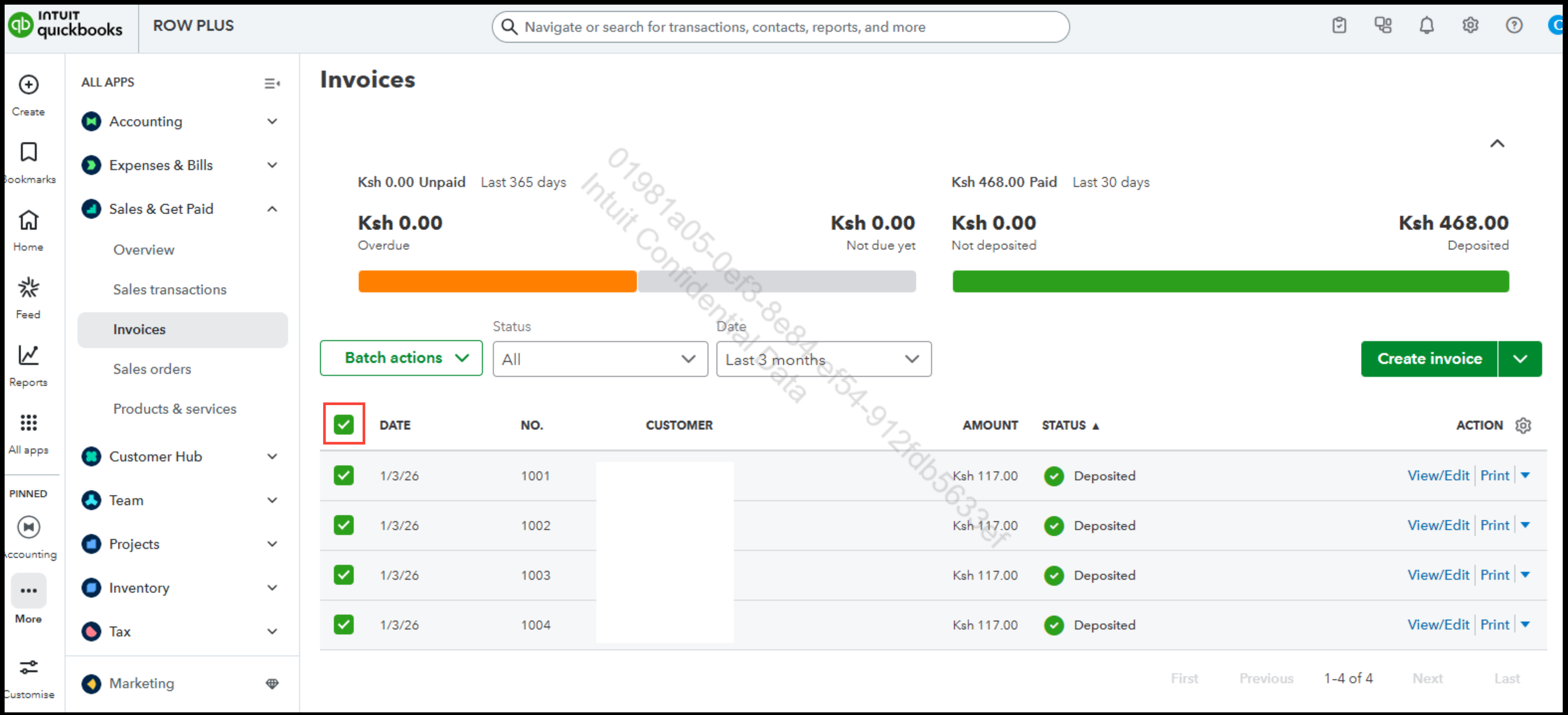
Task: Open the Date filter Last 3 months dropdown
Action: tap(824, 359)
